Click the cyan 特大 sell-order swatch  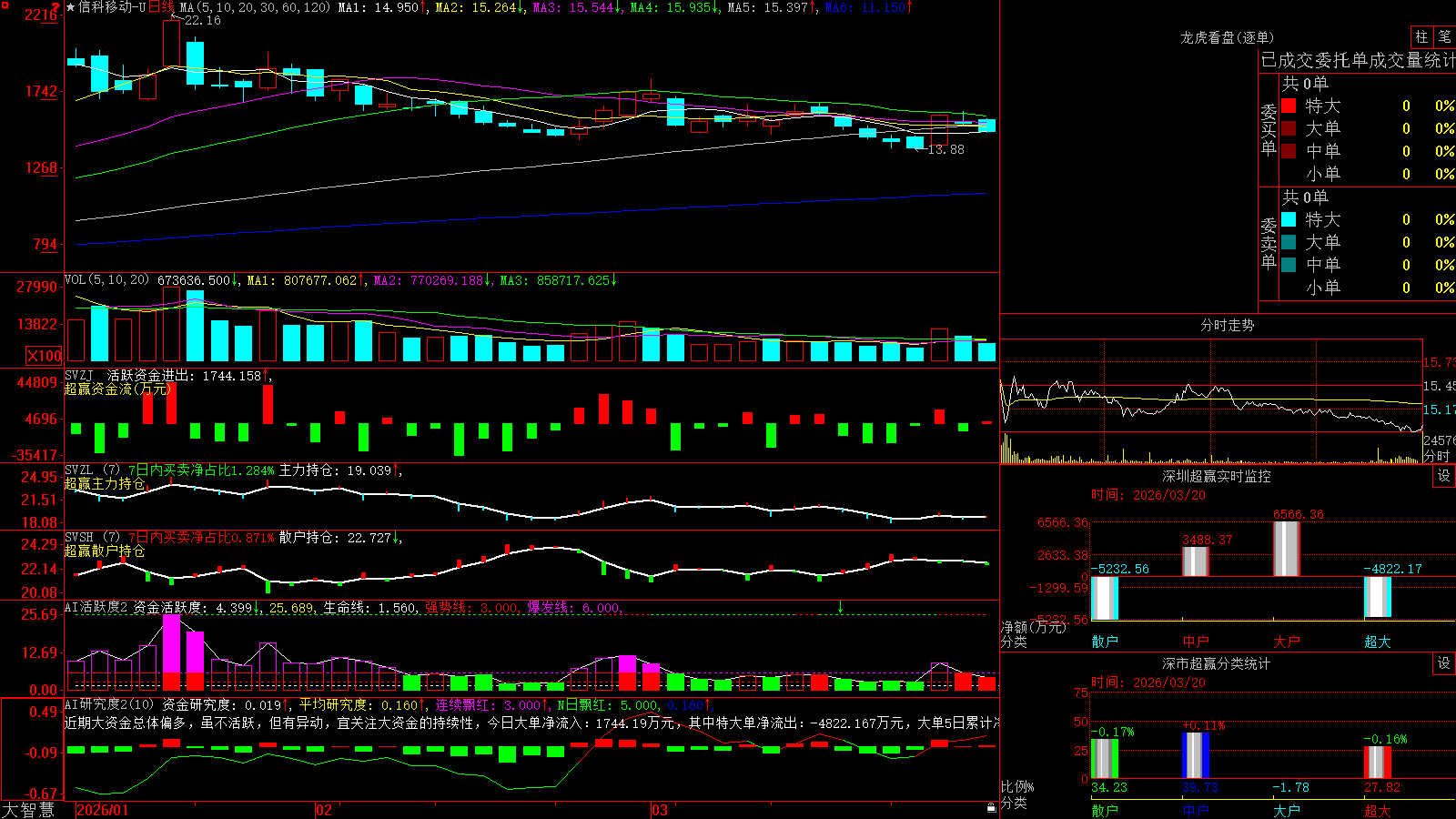1289,219
